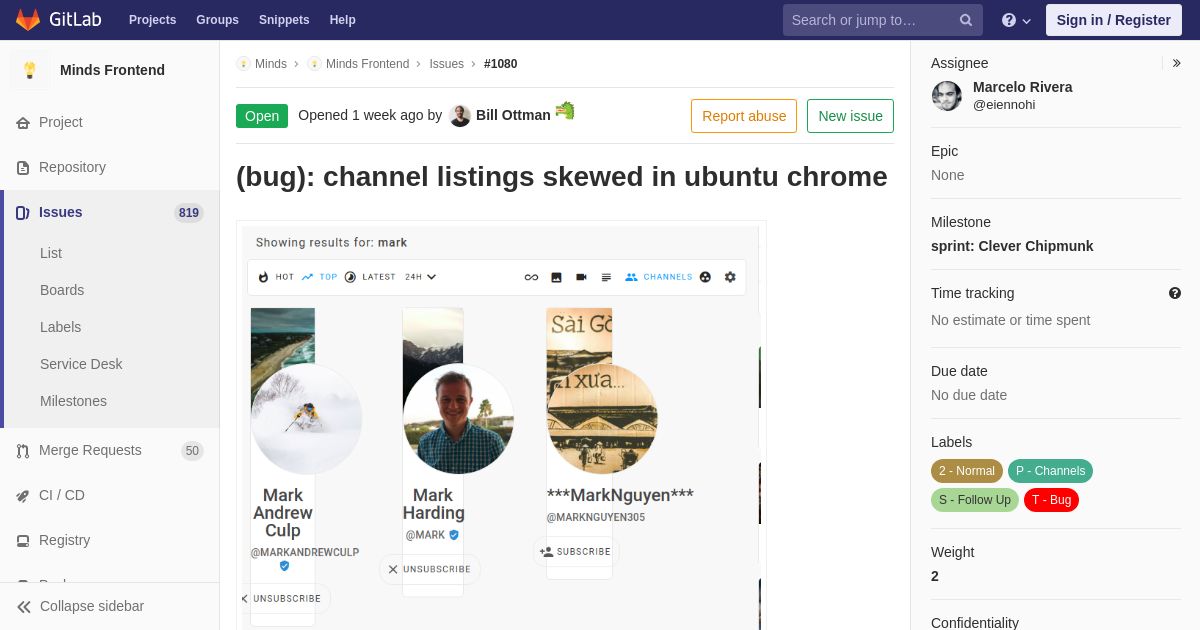
Task: Click the New issue button
Action: tap(850, 116)
